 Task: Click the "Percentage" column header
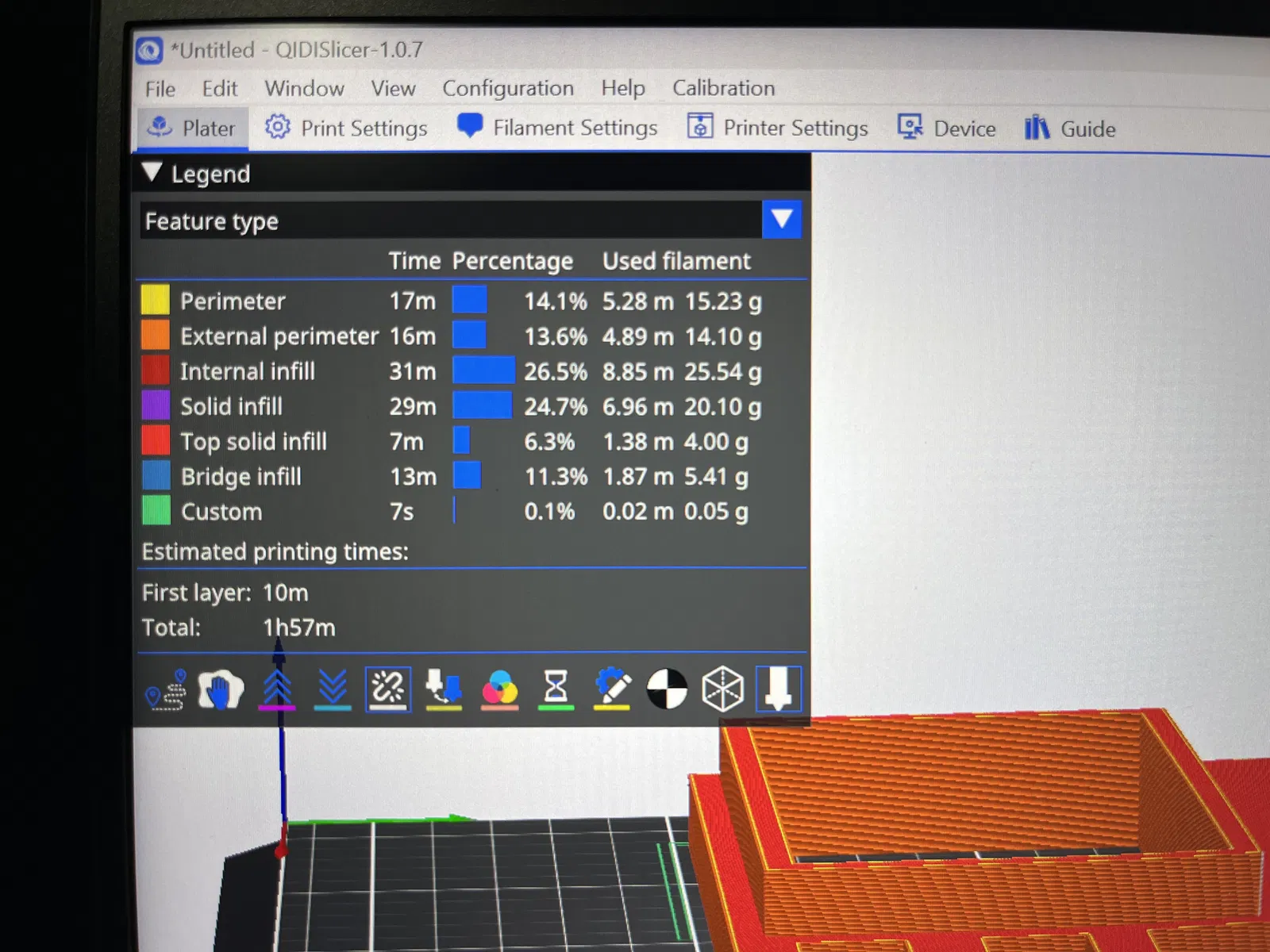[x=513, y=261]
